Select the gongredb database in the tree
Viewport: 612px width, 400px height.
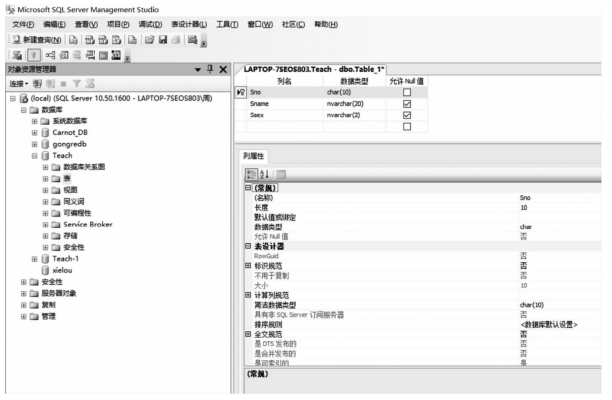(69, 144)
